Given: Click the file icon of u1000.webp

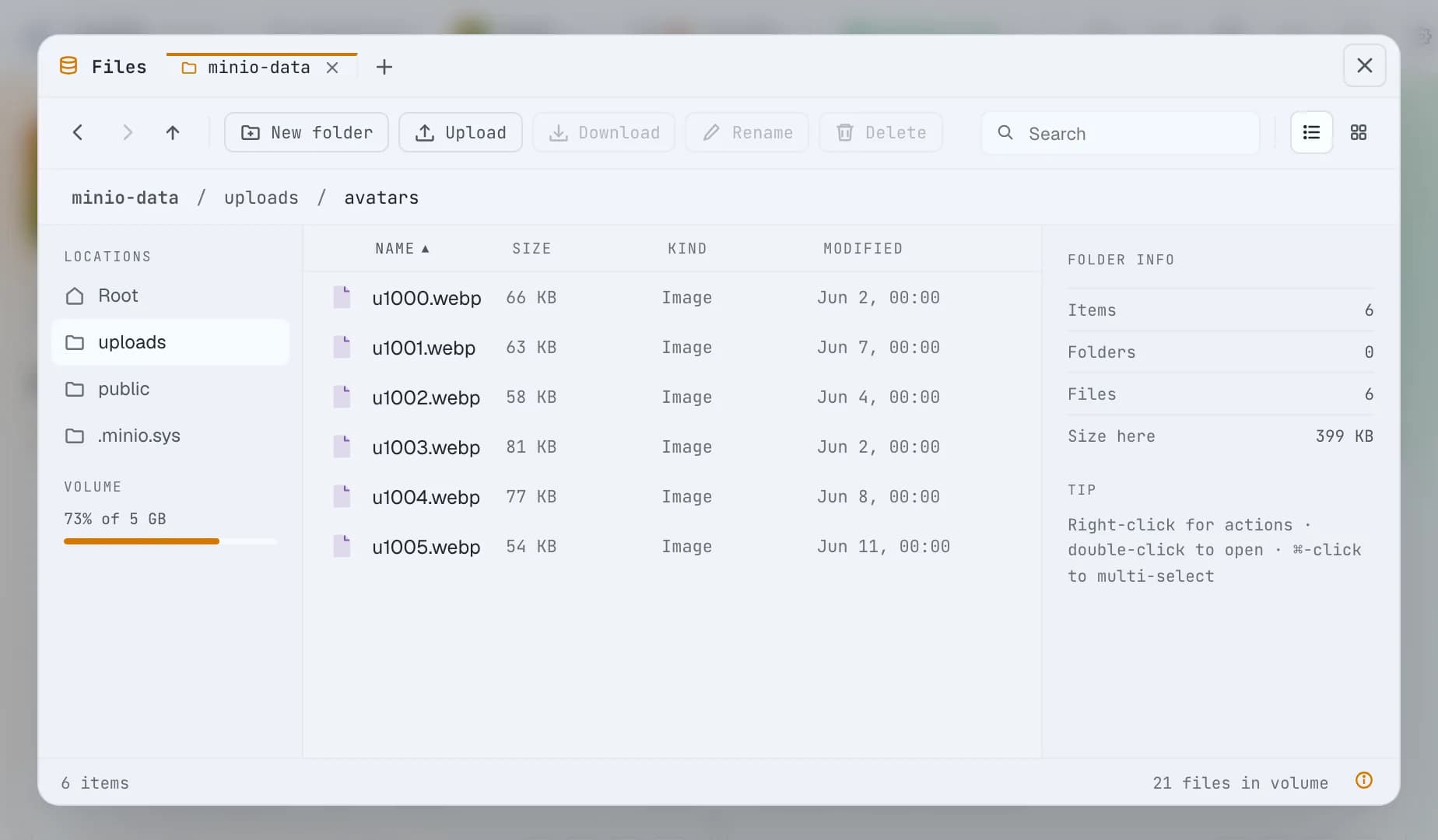Looking at the screenshot, I should 342,297.
